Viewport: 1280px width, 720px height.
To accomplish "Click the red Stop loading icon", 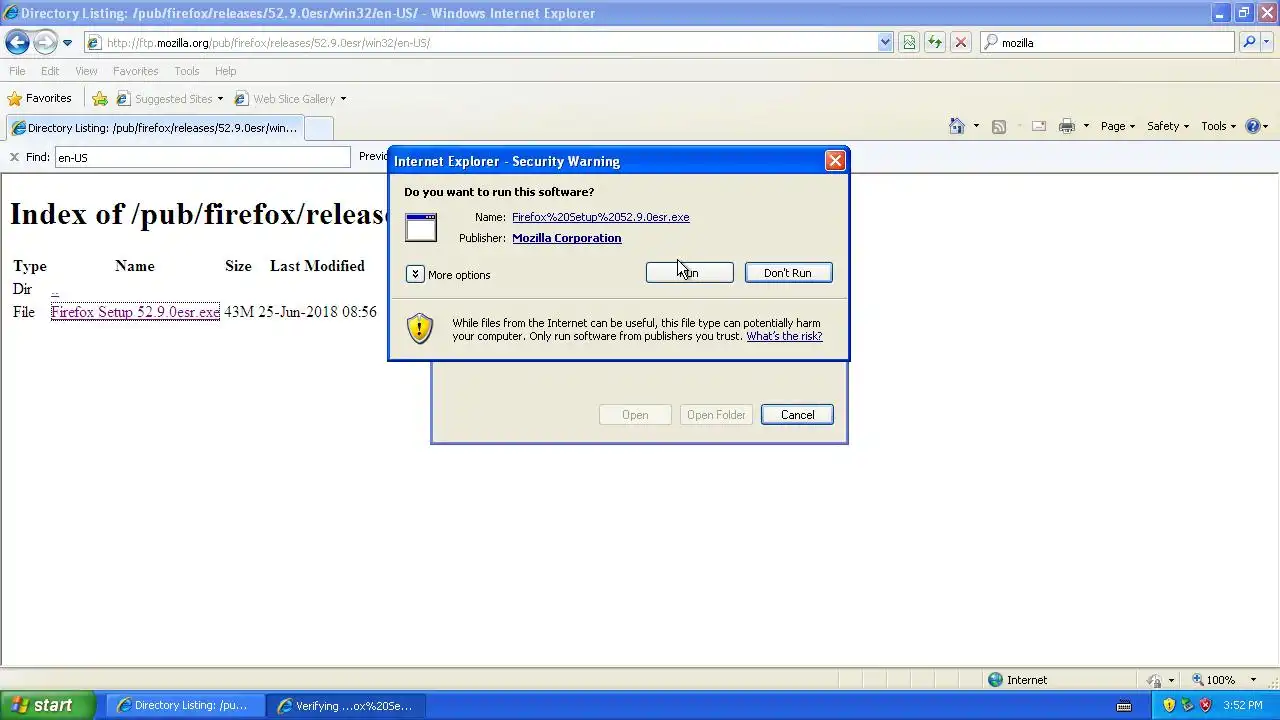I will point(961,43).
